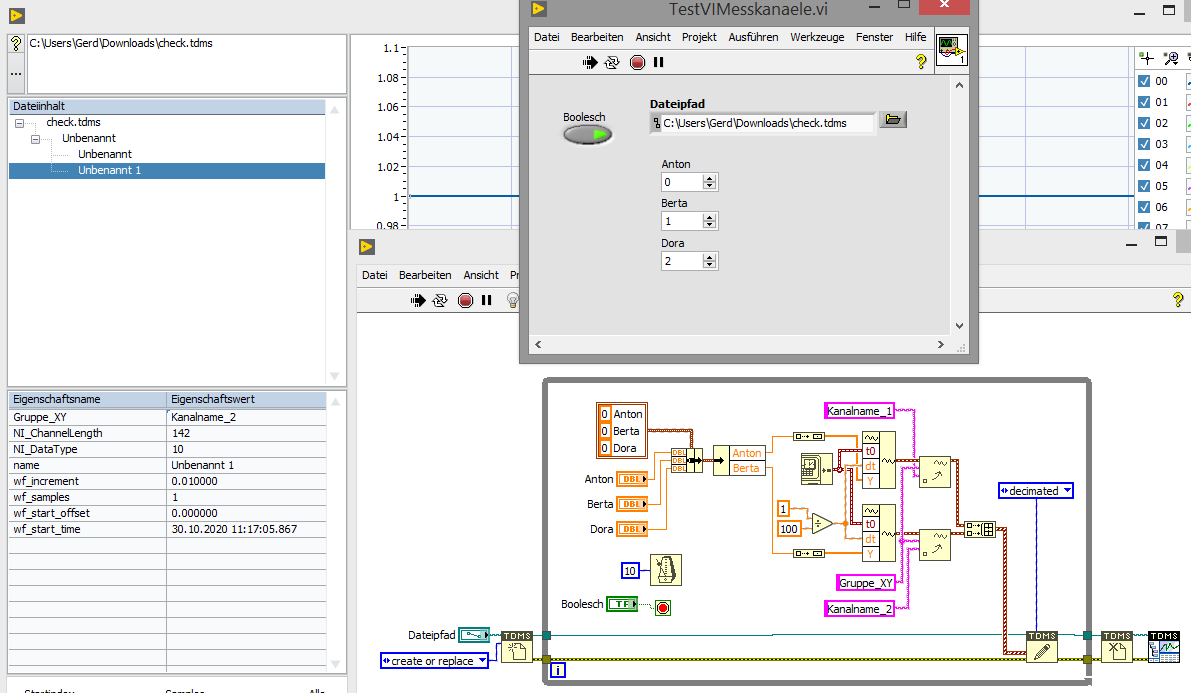Click the TDMS Write pencil node
Screen dimensions: 1191x693
click(1041, 647)
